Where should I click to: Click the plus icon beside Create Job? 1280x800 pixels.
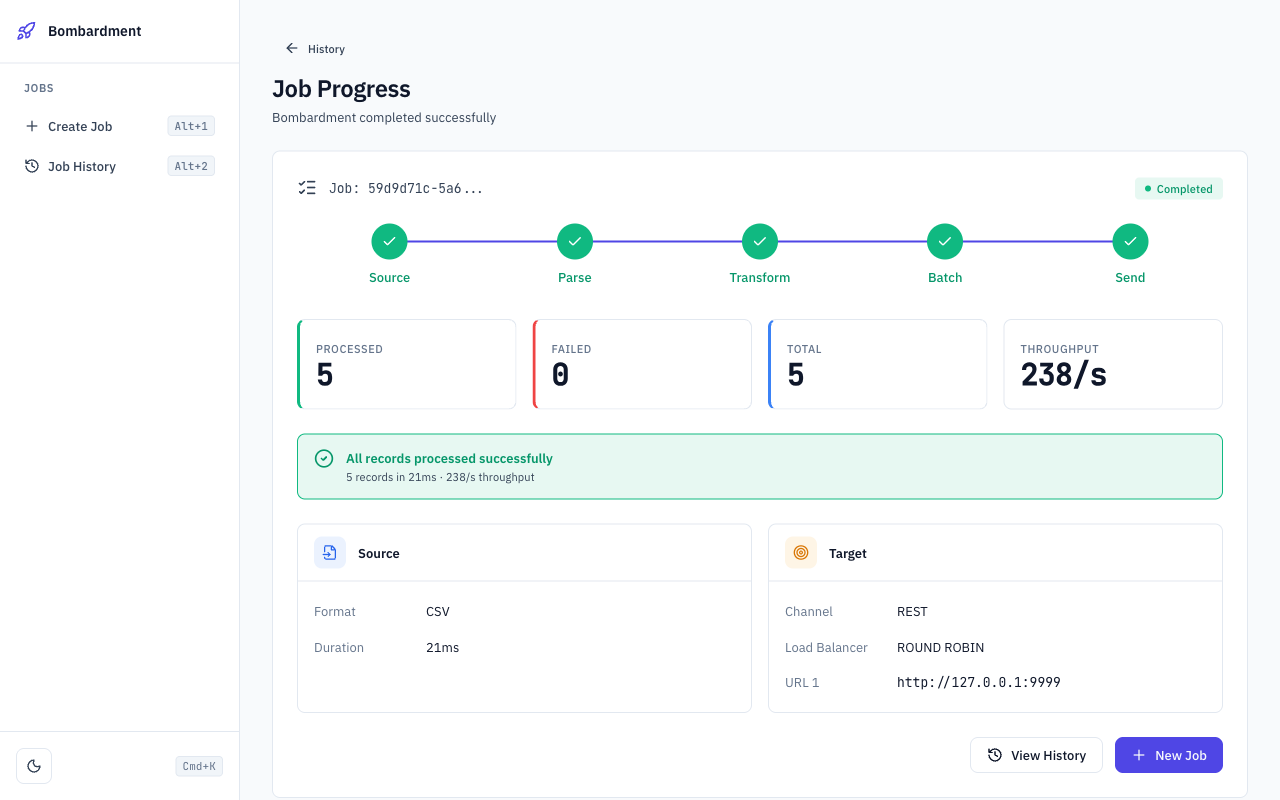pyautogui.click(x=33, y=126)
